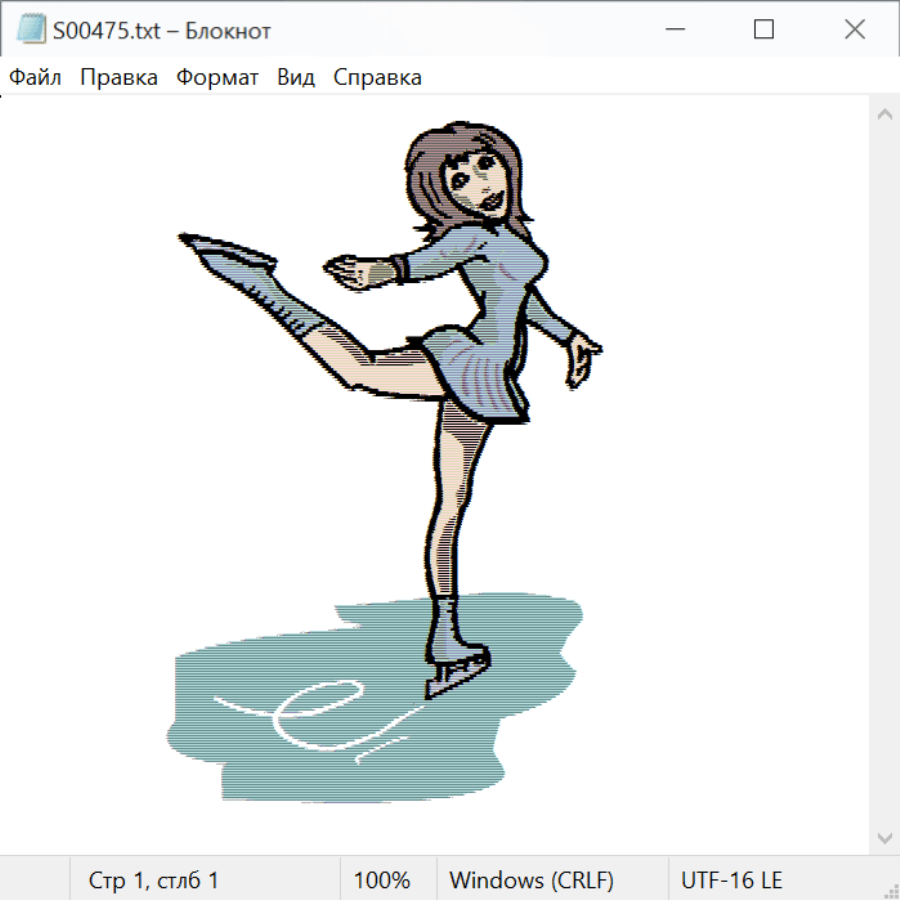Click the Notepad icon in title bar
This screenshot has height=900, width=900.
pos(30,30)
